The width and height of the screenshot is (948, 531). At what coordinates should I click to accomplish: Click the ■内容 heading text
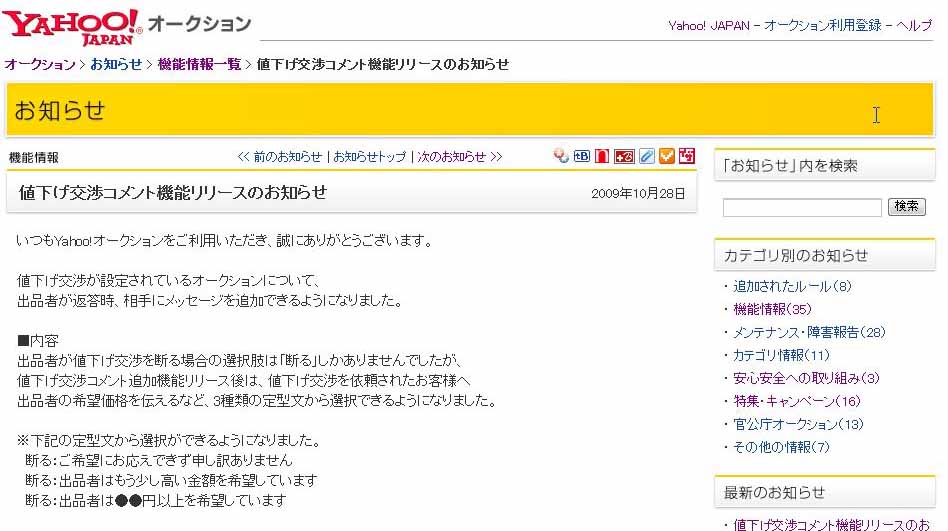click(x=37, y=340)
